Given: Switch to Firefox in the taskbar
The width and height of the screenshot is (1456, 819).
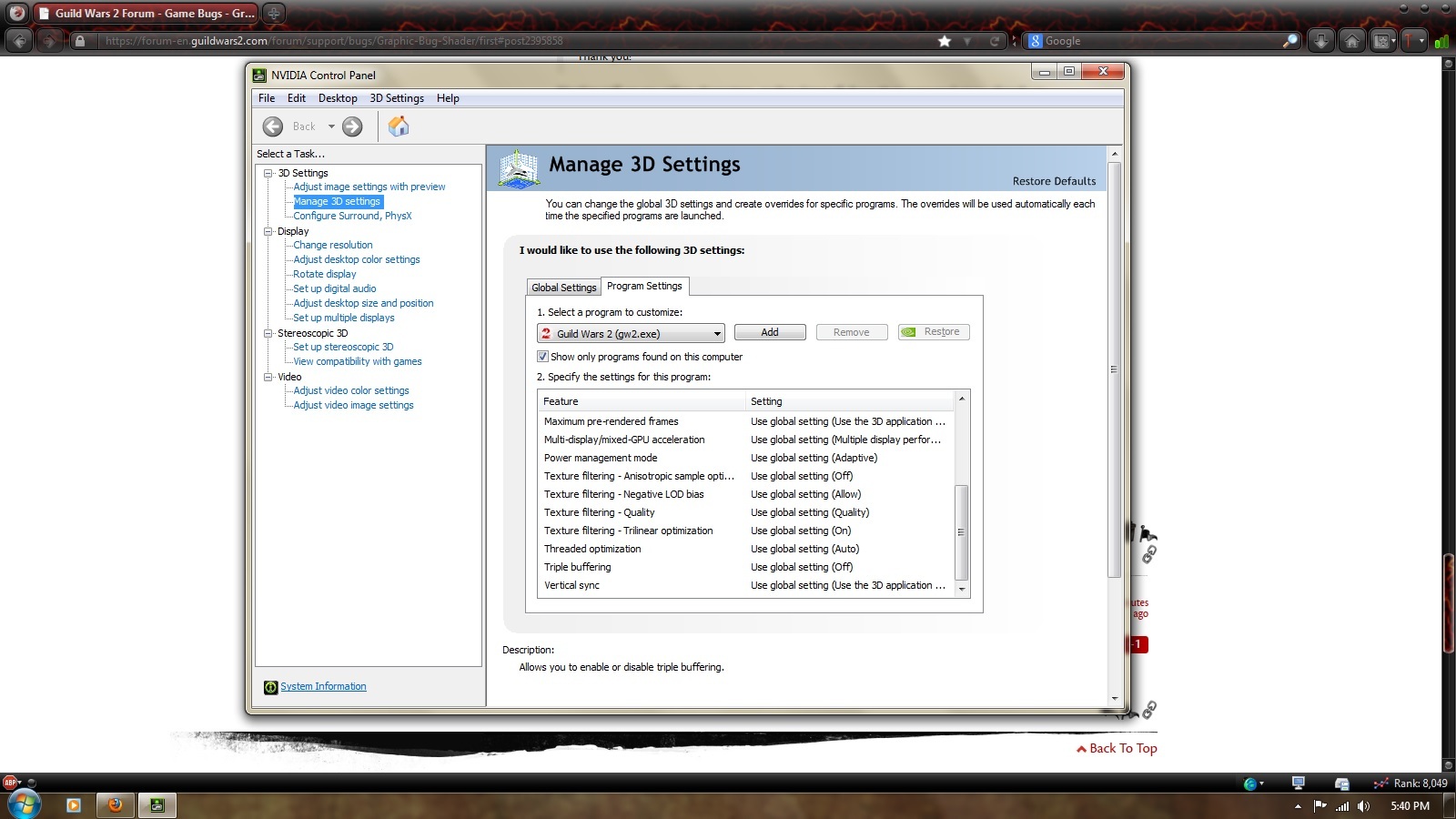Looking at the screenshot, I should tap(116, 805).
